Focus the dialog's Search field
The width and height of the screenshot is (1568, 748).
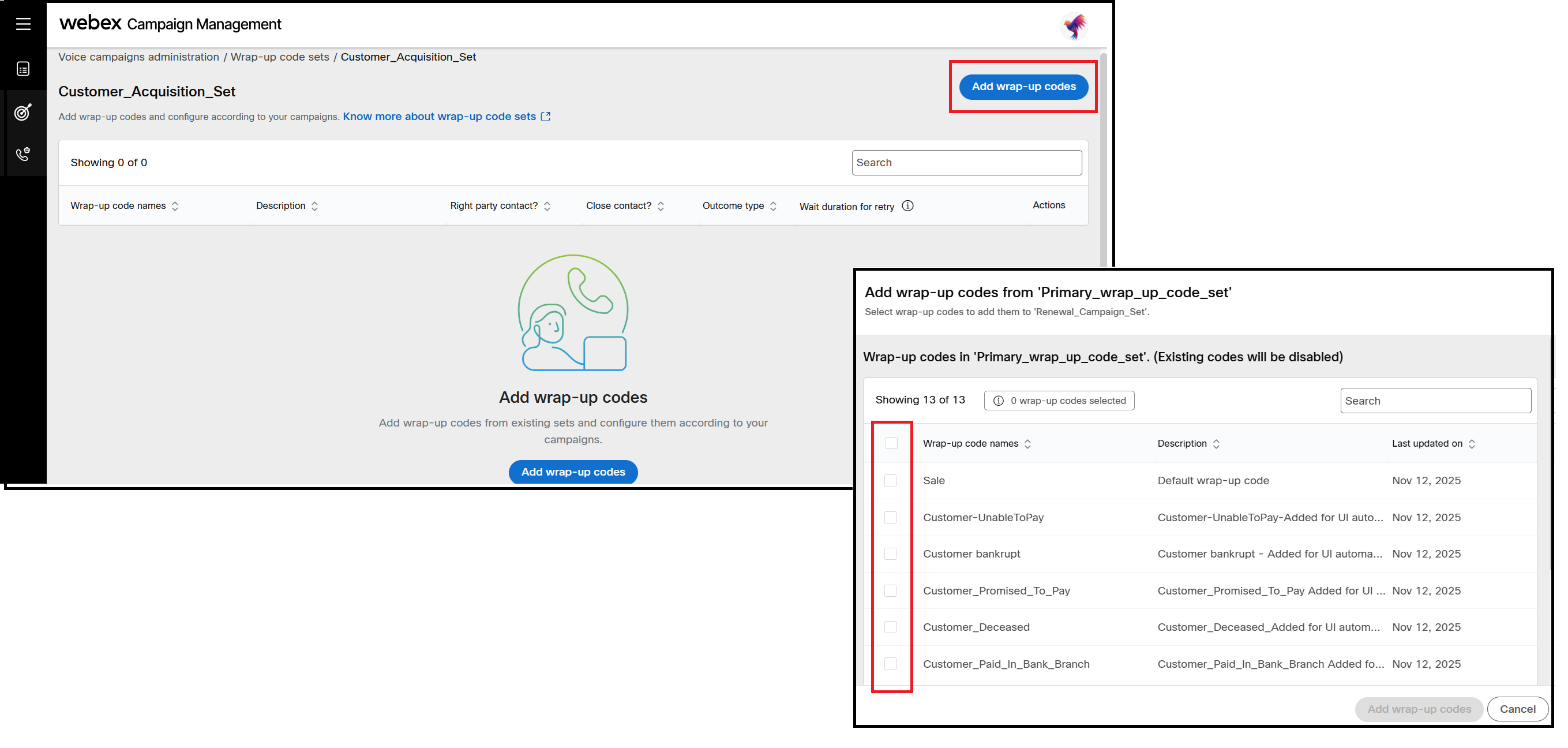point(1435,401)
